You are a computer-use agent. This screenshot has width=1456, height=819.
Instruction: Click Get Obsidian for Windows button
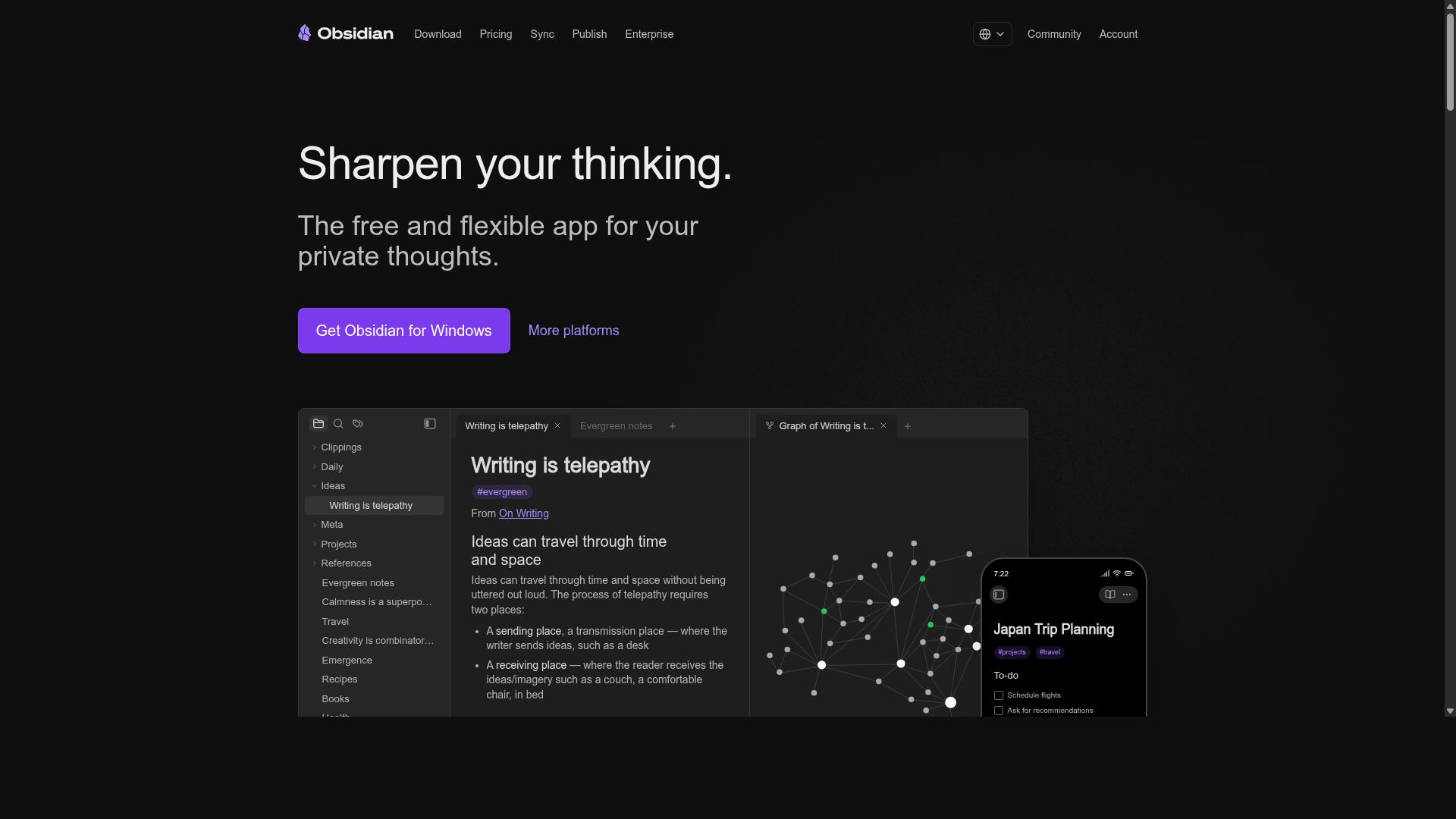[x=404, y=331]
